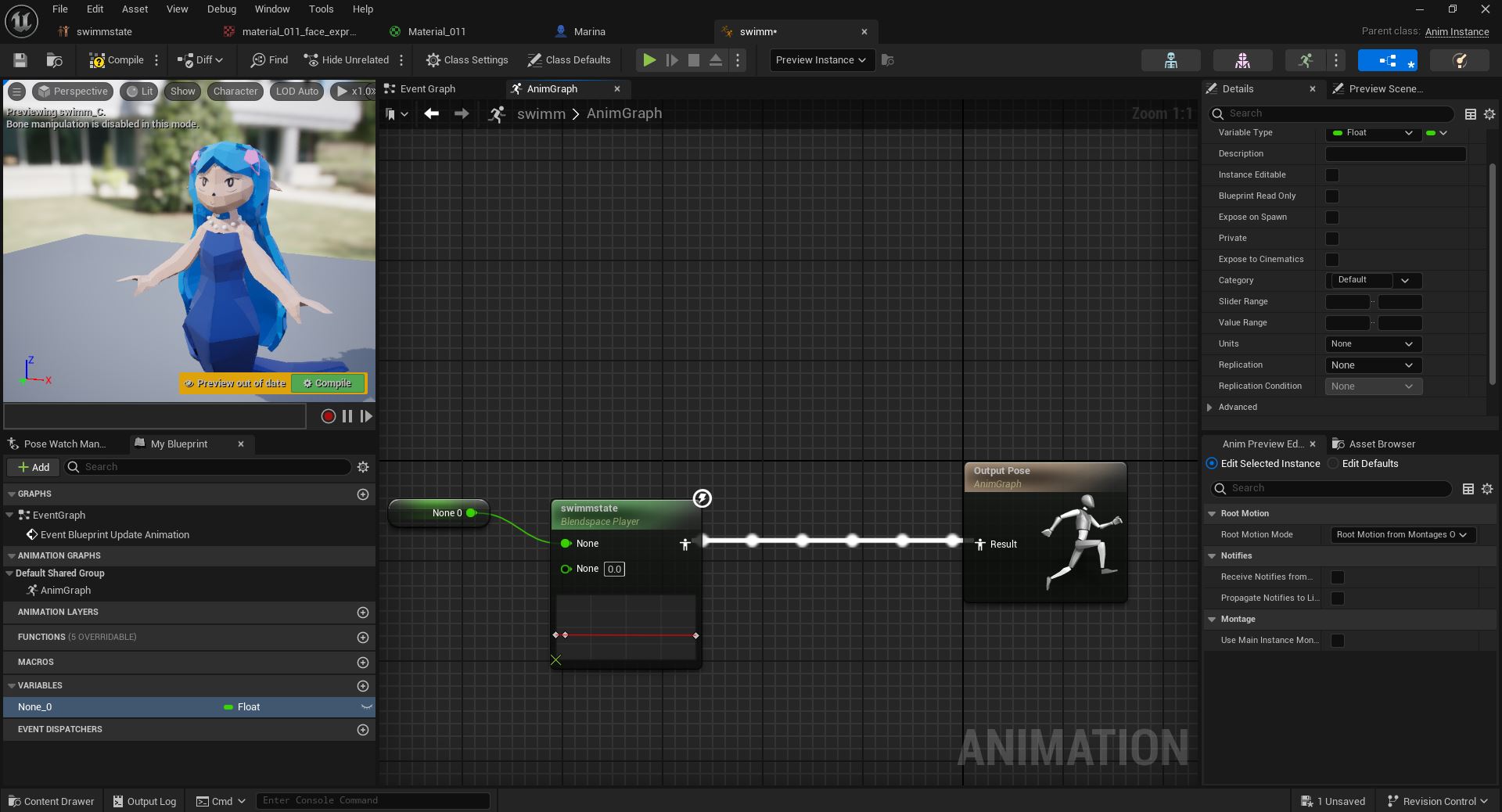Image resolution: width=1502 pixels, height=812 pixels.
Task: Open the Physics asset mode icon
Action: [1459, 60]
